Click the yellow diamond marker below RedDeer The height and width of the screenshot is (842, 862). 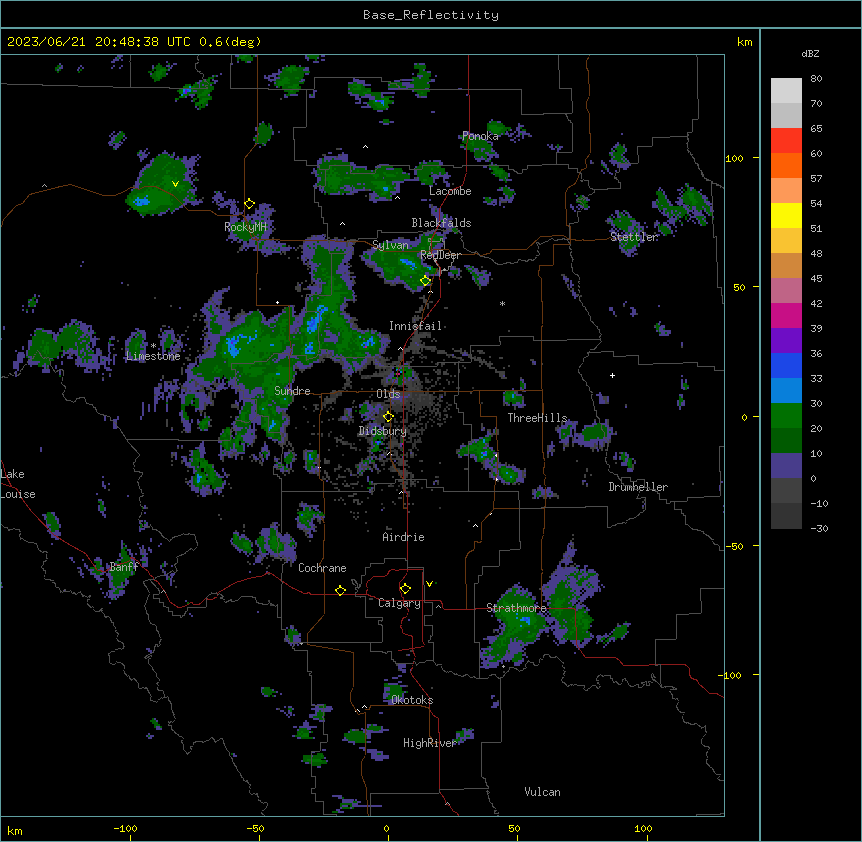point(426,281)
